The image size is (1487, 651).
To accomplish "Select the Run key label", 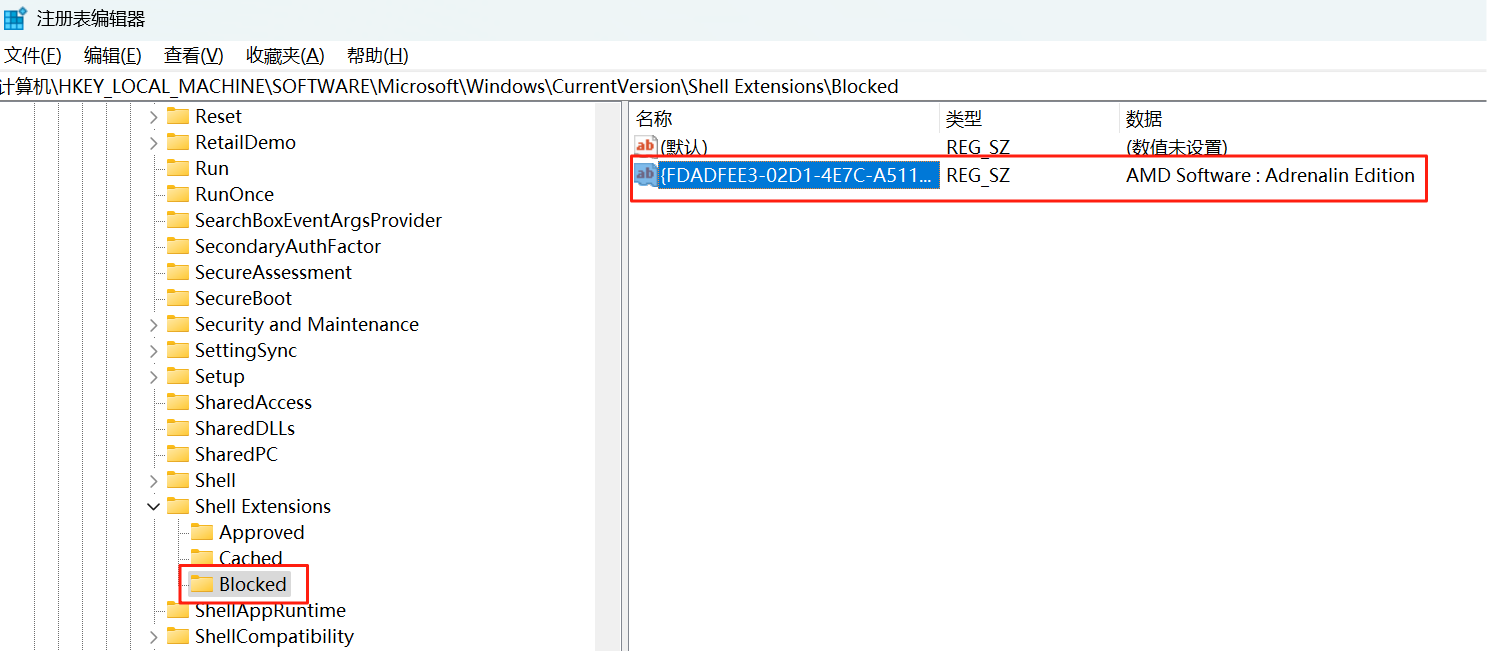I will 212,168.
